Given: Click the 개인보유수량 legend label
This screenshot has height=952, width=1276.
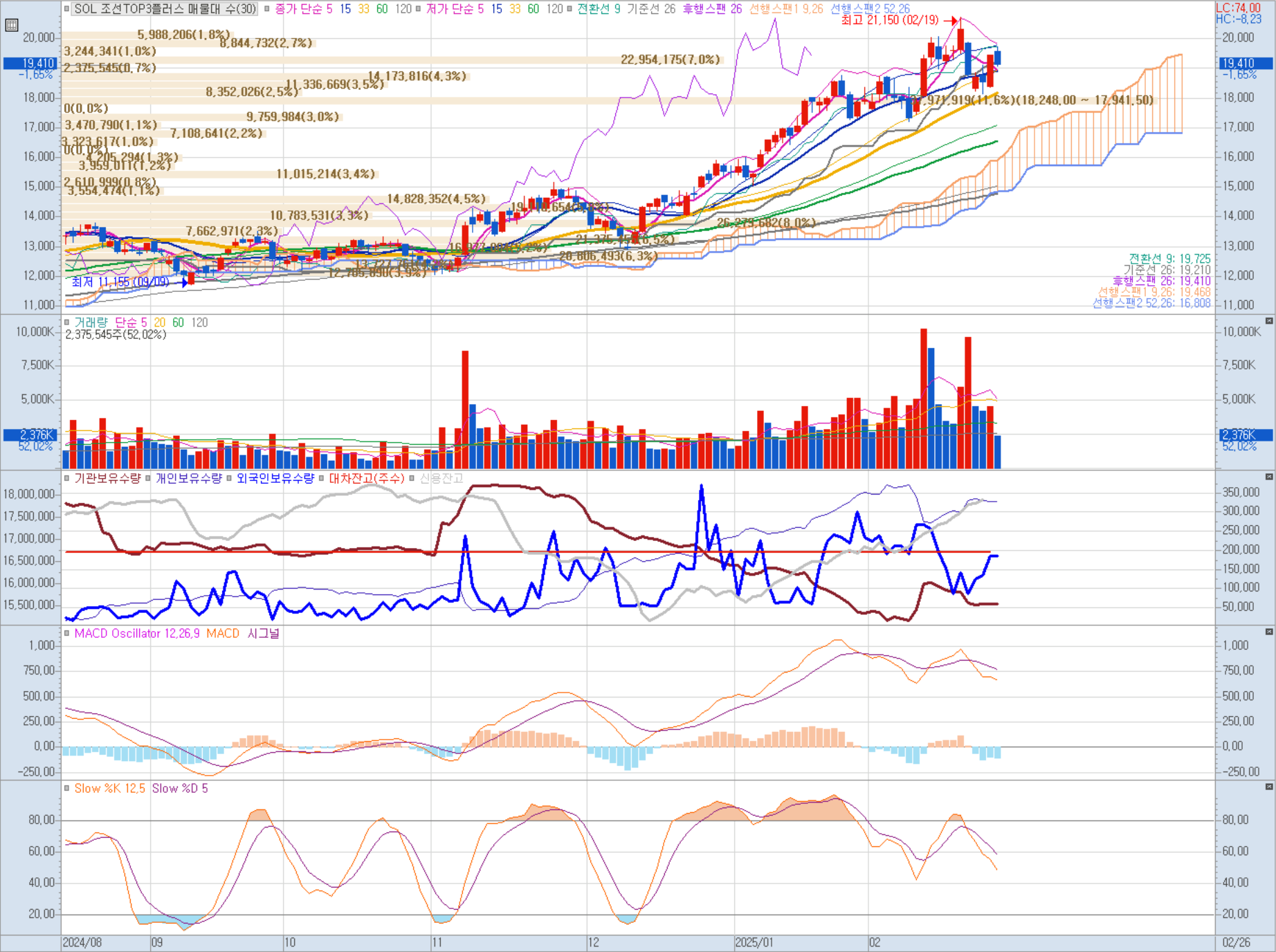Looking at the screenshot, I should tap(188, 478).
